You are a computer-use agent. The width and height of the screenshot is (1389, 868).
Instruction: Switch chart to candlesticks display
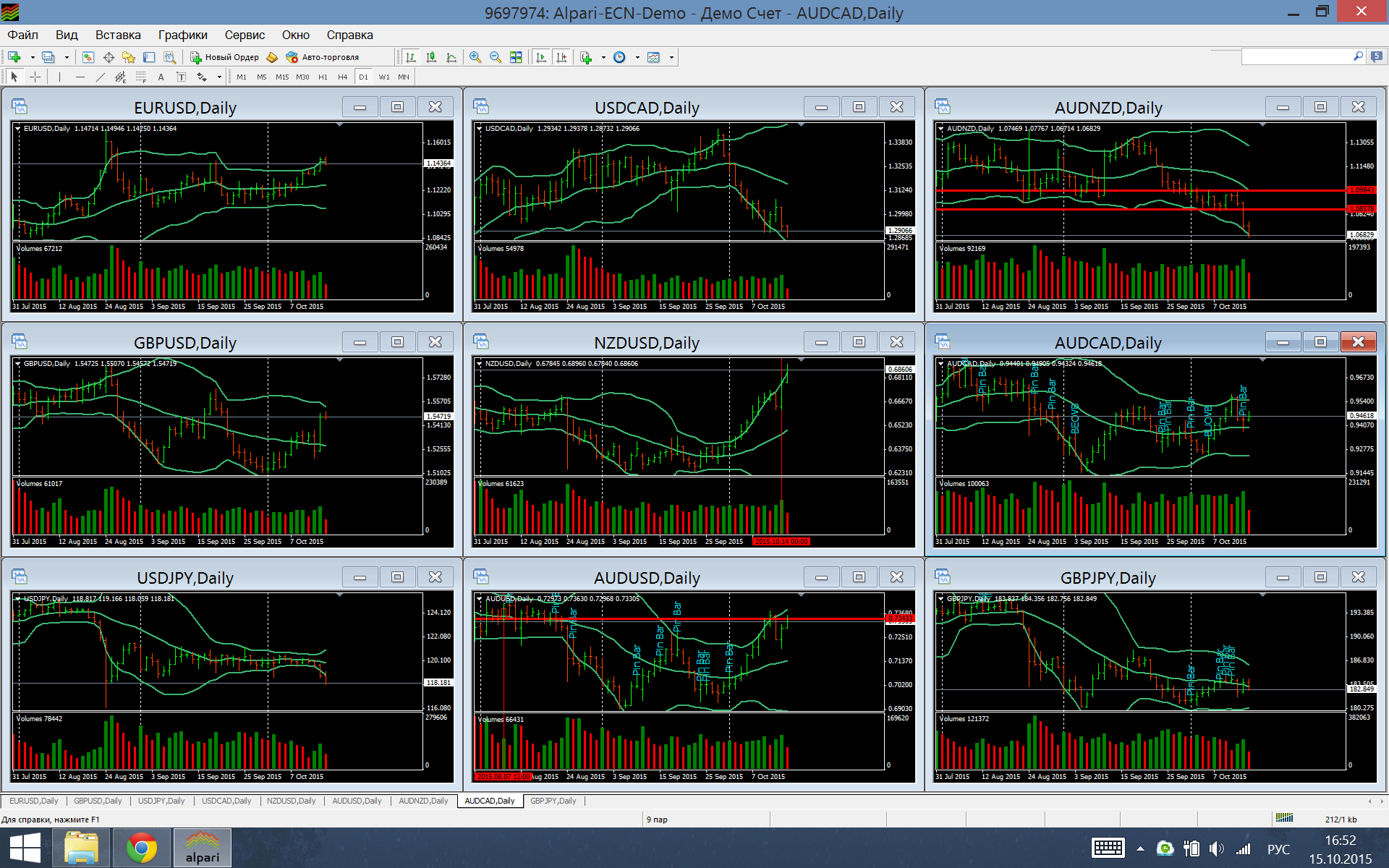point(431,57)
